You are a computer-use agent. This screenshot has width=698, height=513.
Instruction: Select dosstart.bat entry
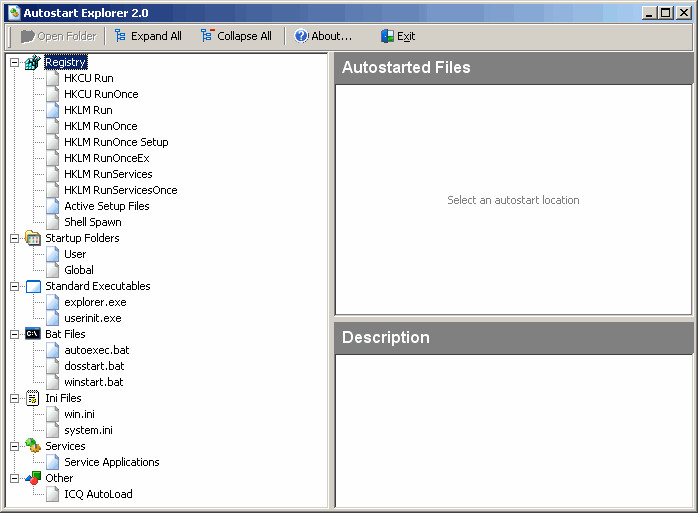click(94, 366)
